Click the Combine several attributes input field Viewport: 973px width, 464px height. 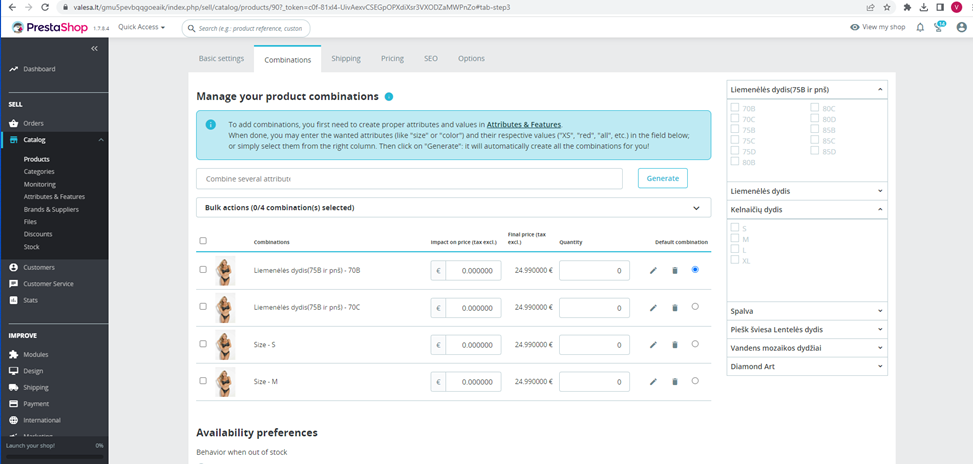(409, 178)
